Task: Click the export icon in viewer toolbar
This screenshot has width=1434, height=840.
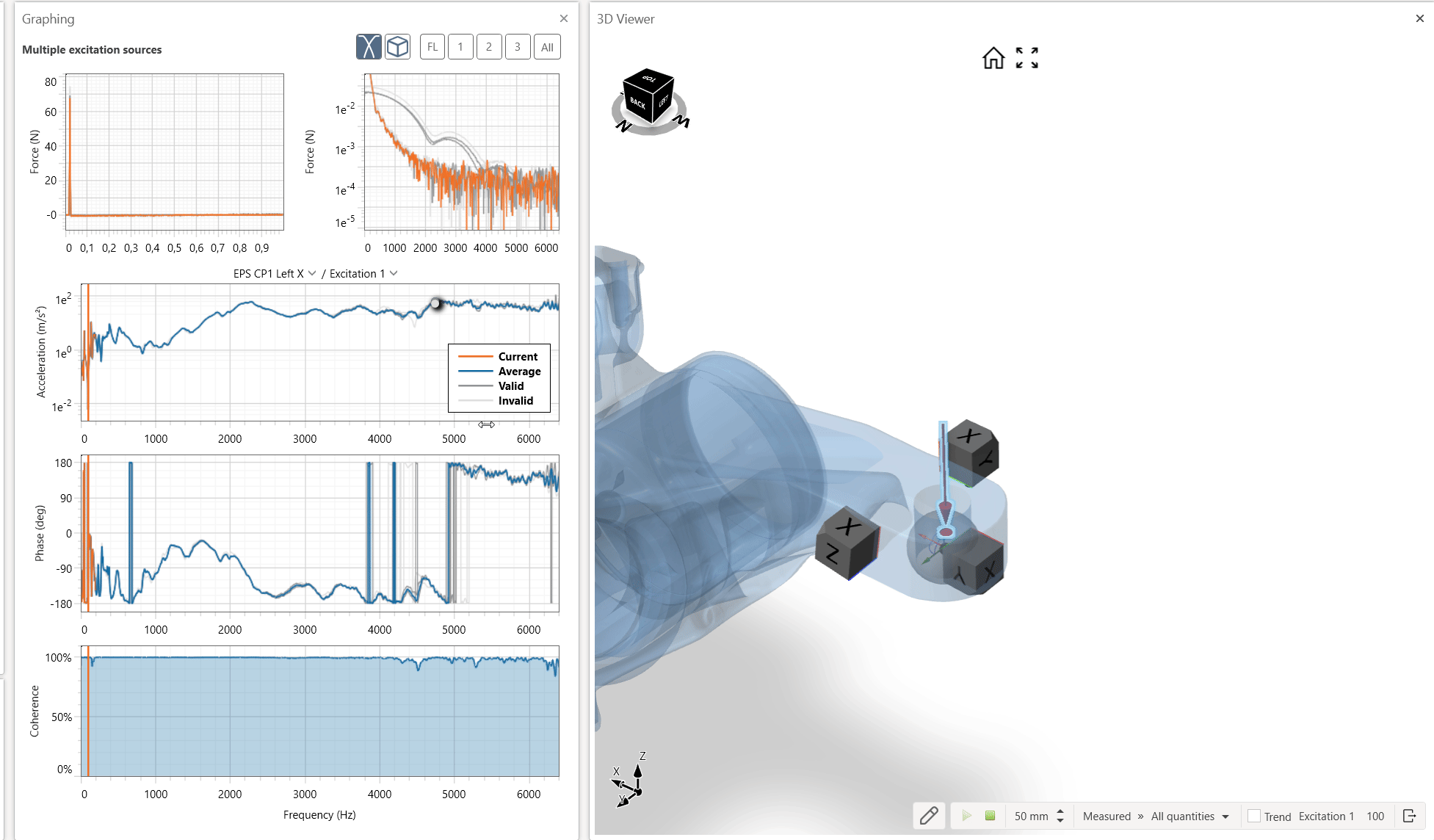Action: [1409, 816]
